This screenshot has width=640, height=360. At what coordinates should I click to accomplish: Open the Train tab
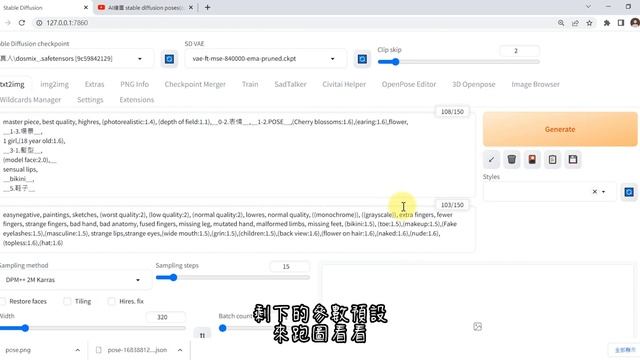pyautogui.click(x=250, y=84)
